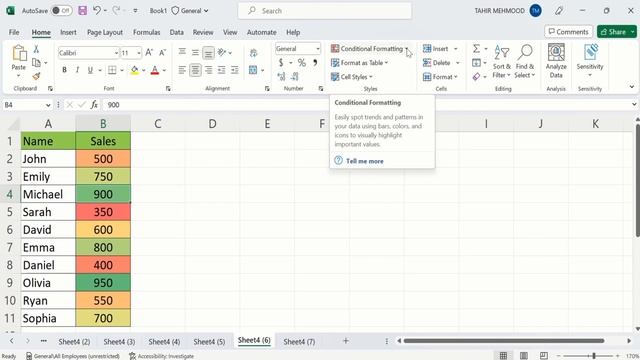Viewport: 640px width, 360px height.
Task: Follow the Tell me more link
Action: click(364, 161)
